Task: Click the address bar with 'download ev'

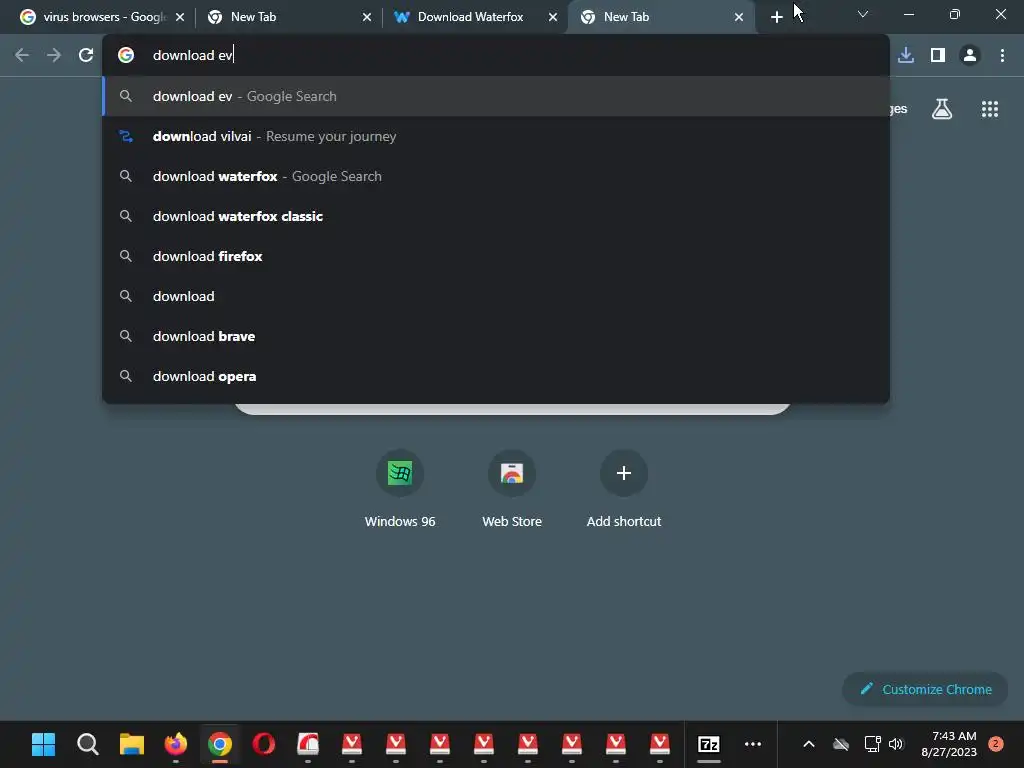Action: 496,56
